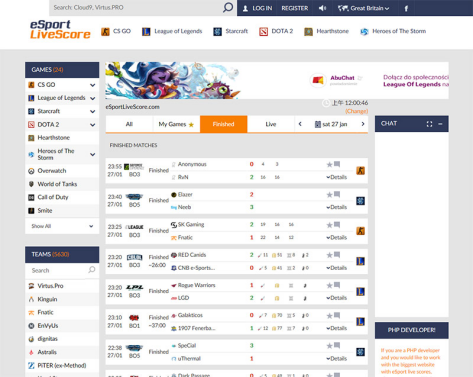Screen dimensions: 473x377
Task: Expand Details for RED Canids vs CNB e-Sports
Action: point(337,268)
